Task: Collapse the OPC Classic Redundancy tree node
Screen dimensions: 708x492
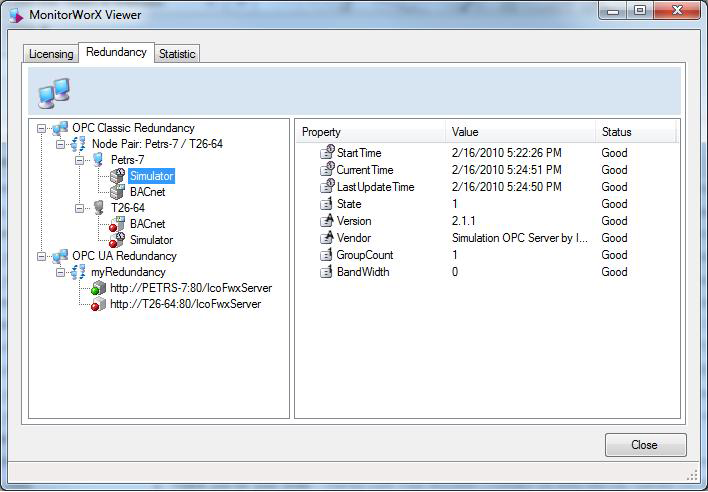Action: pos(42,128)
